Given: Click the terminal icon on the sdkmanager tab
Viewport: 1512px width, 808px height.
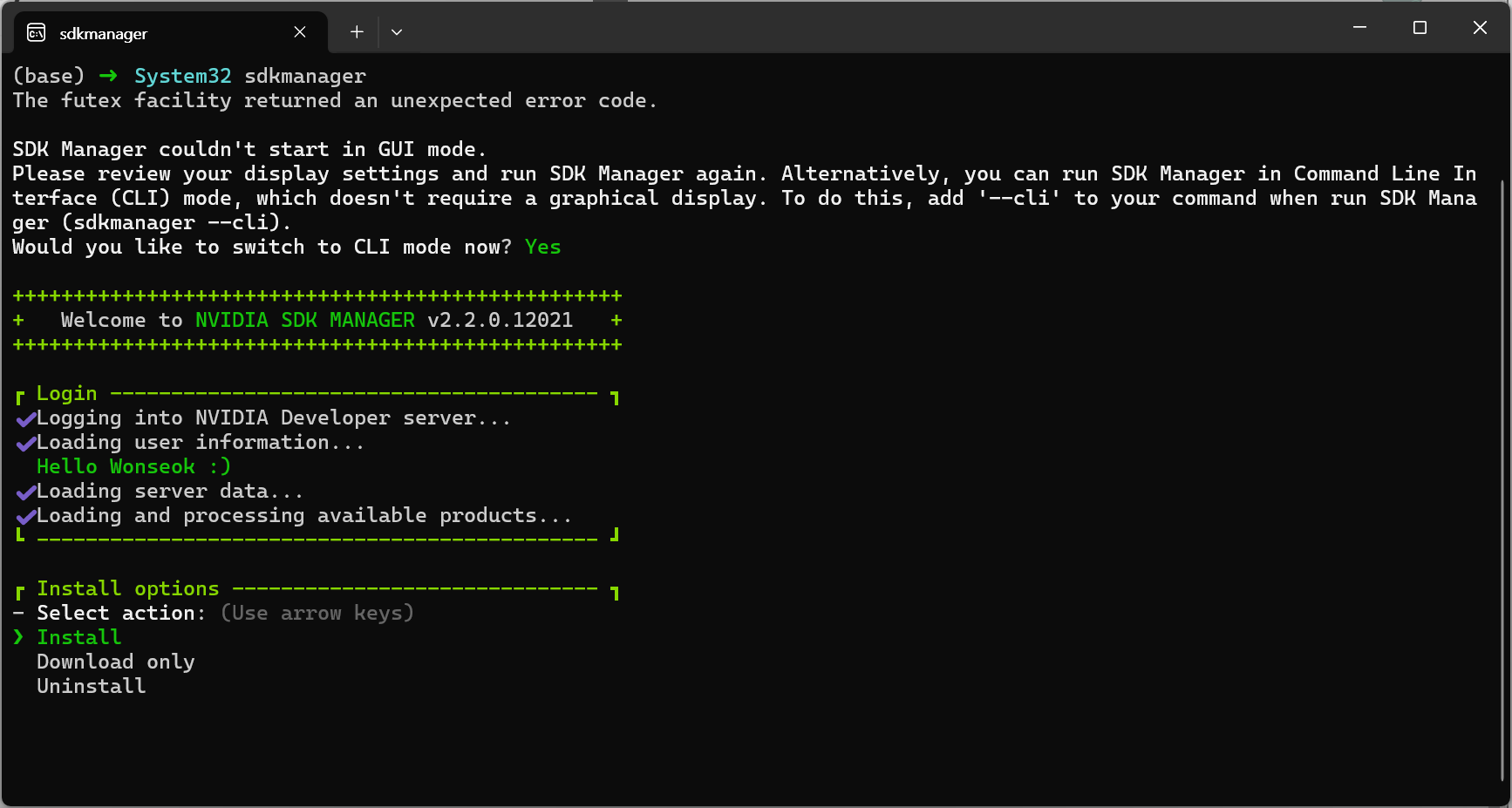Looking at the screenshot, I should pyautogui.click(x=37, y=33).
